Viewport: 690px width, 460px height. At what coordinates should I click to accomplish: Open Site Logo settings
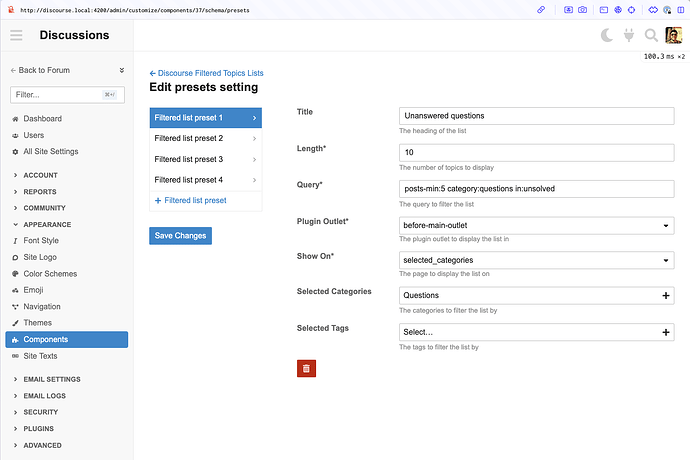pos(40,257)
